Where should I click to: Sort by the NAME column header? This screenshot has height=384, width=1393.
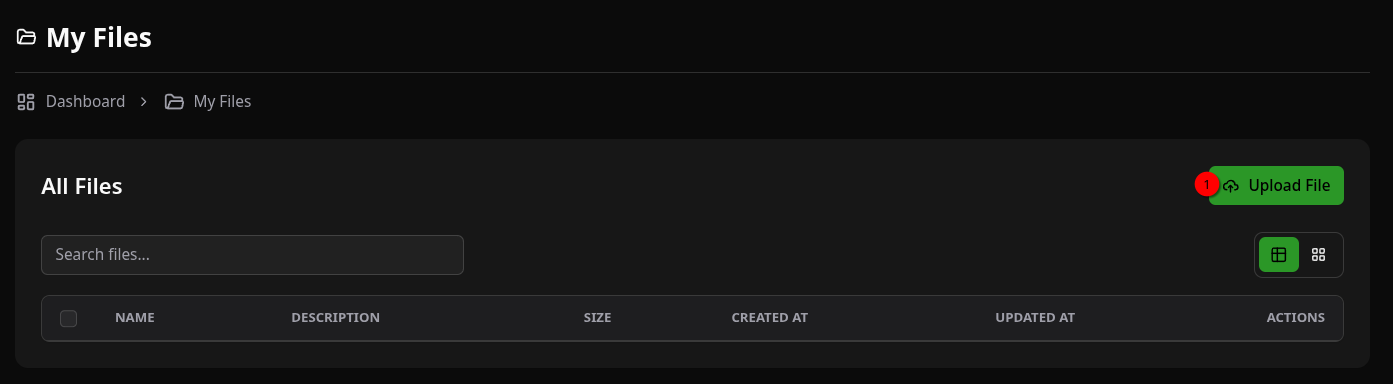135,318
